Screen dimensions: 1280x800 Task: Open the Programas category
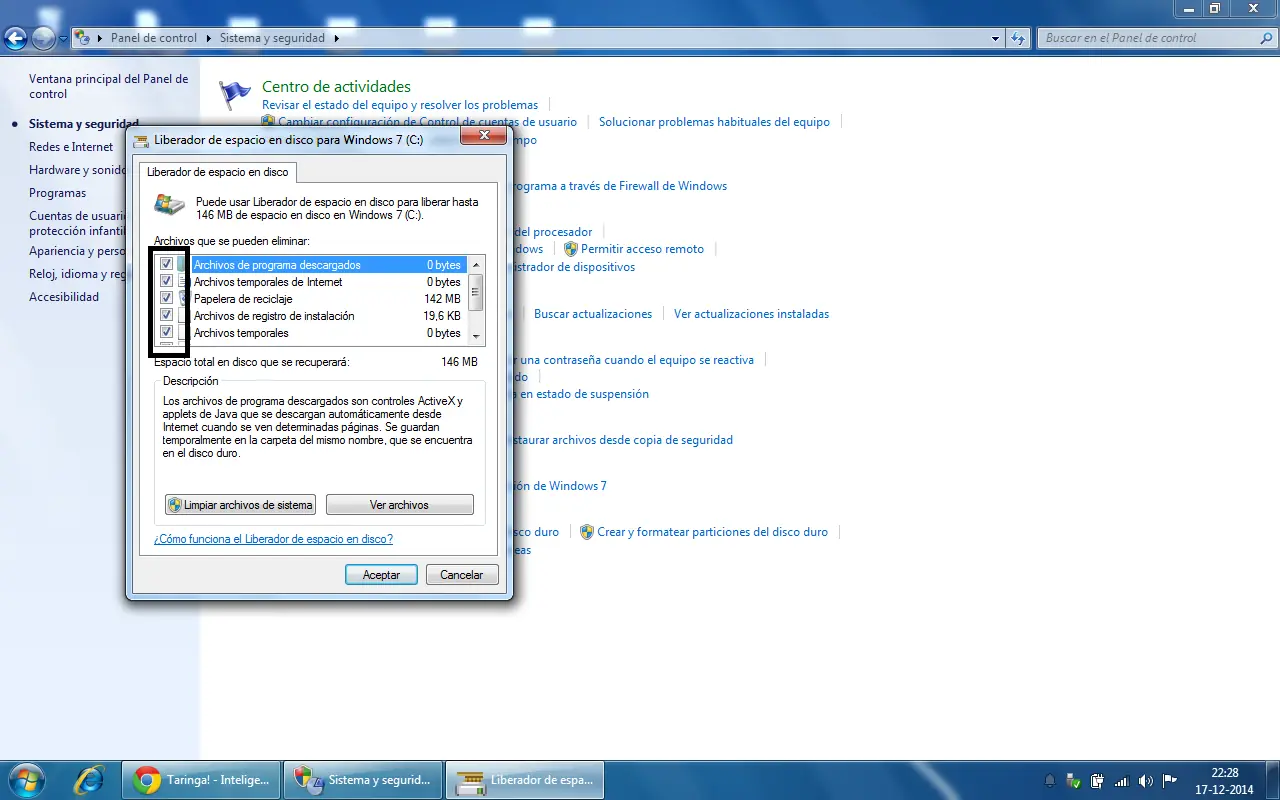57,193
